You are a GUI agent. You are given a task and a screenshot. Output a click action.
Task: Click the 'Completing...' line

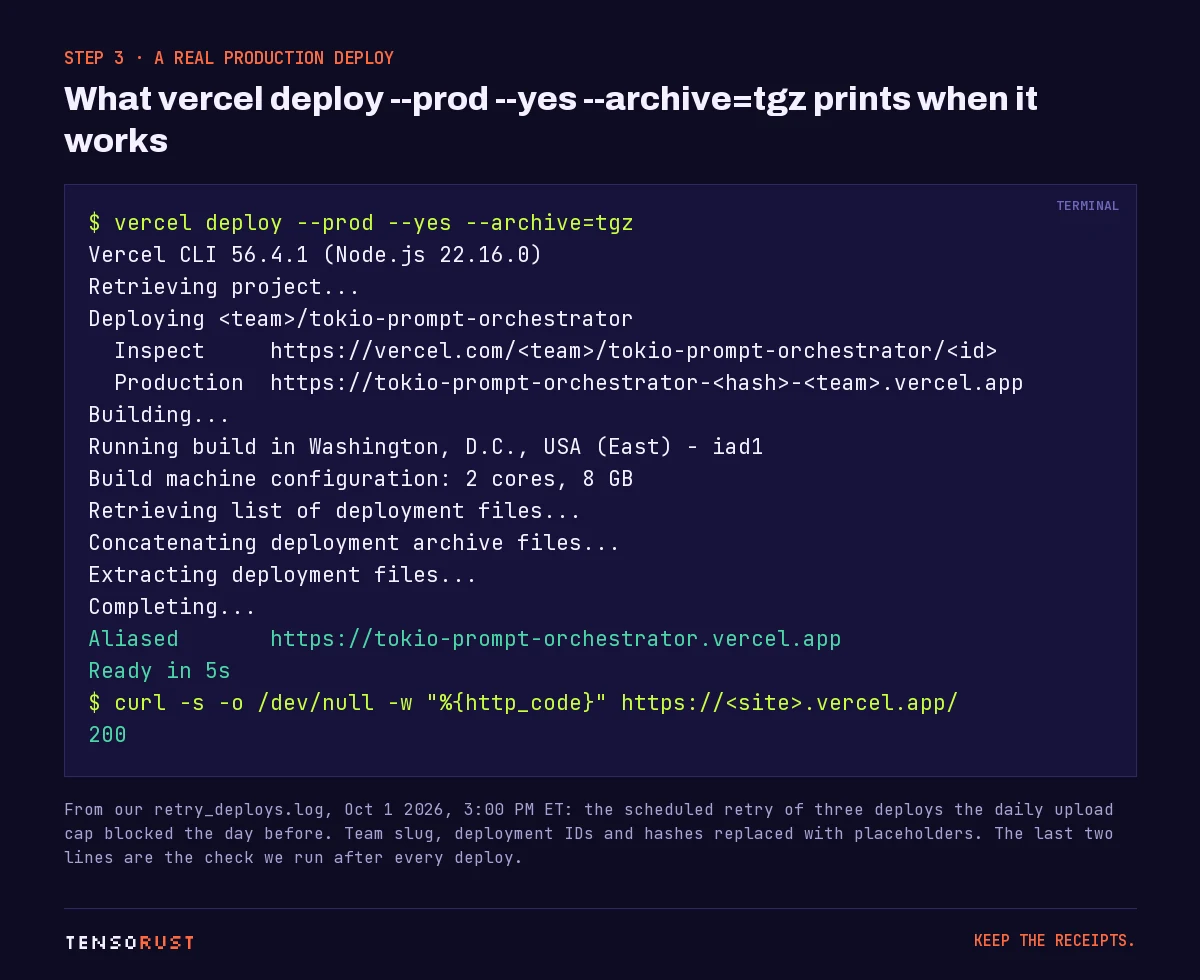[172, 606]
